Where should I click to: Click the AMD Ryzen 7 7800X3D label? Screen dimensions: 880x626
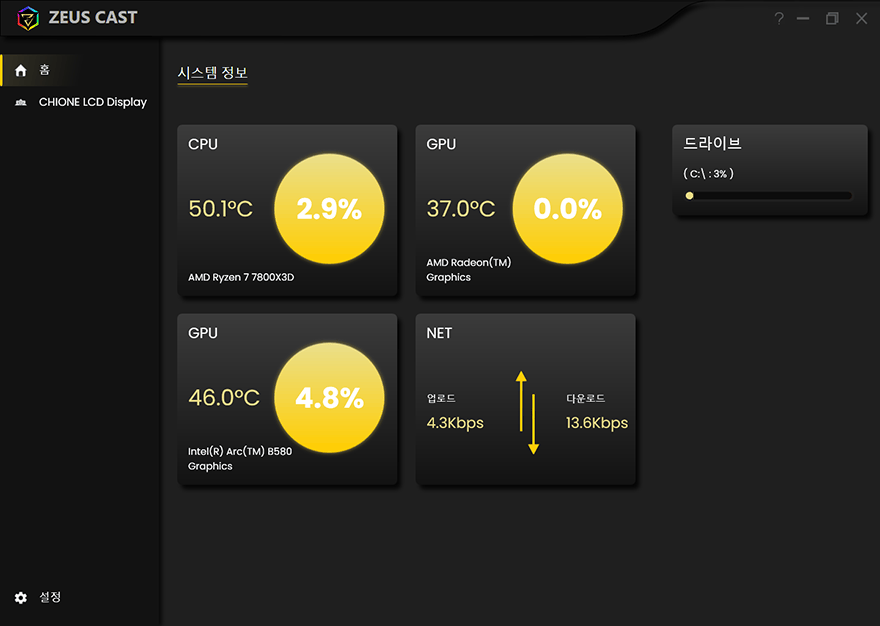(241, 277)
